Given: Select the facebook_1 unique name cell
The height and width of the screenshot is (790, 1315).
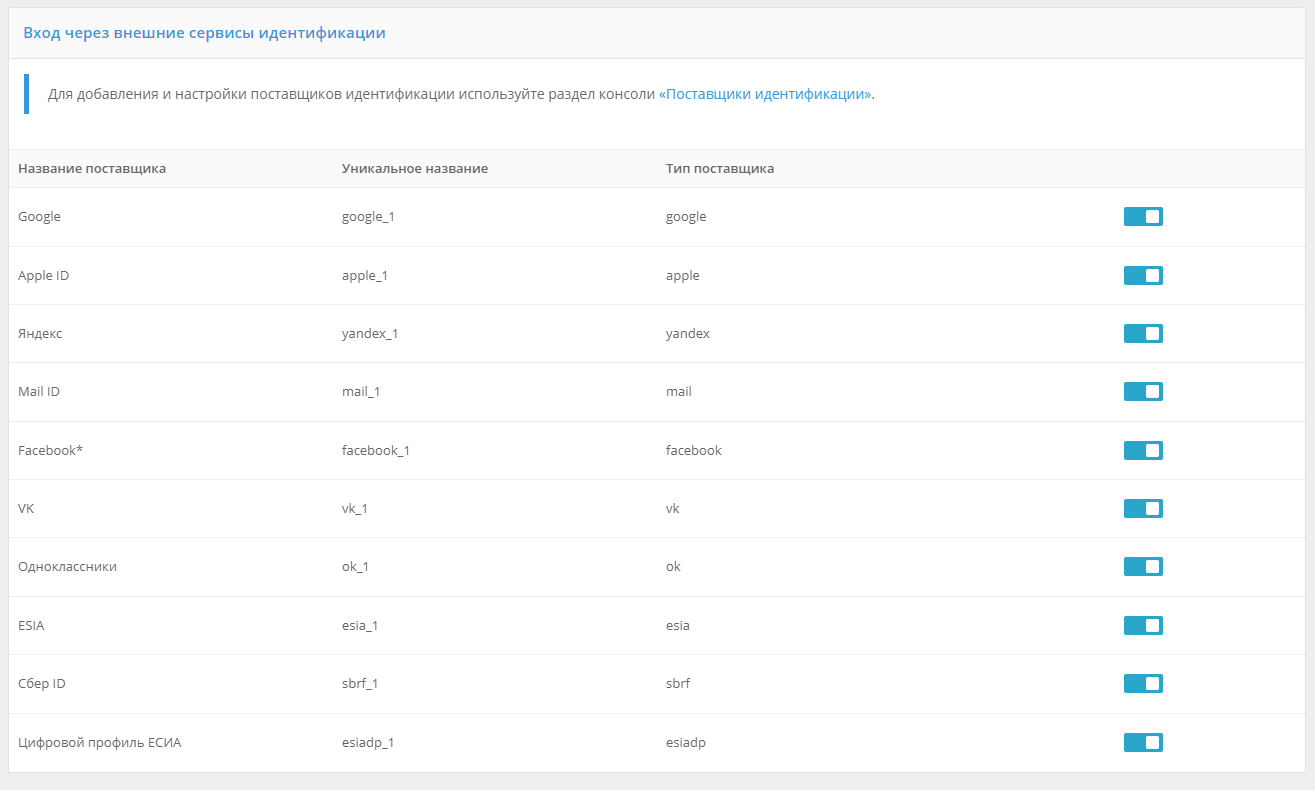Looking at the screenshot, I should tap(375, 450).
